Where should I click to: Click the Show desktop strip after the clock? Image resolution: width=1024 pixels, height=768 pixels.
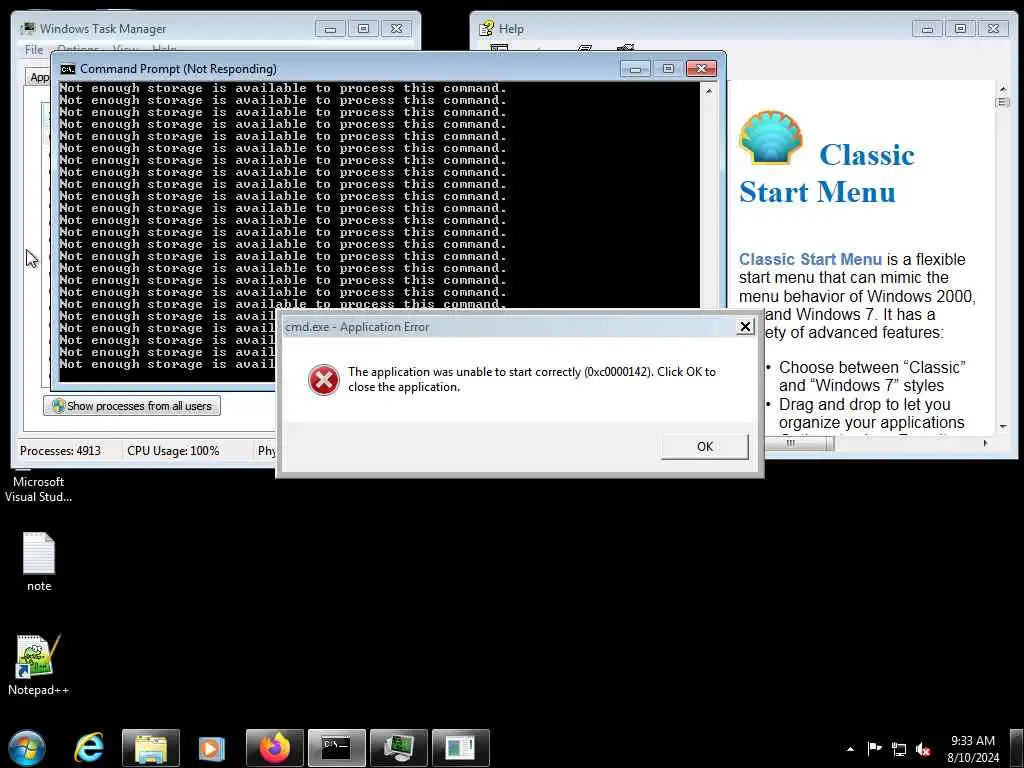tap(1017, 748)
